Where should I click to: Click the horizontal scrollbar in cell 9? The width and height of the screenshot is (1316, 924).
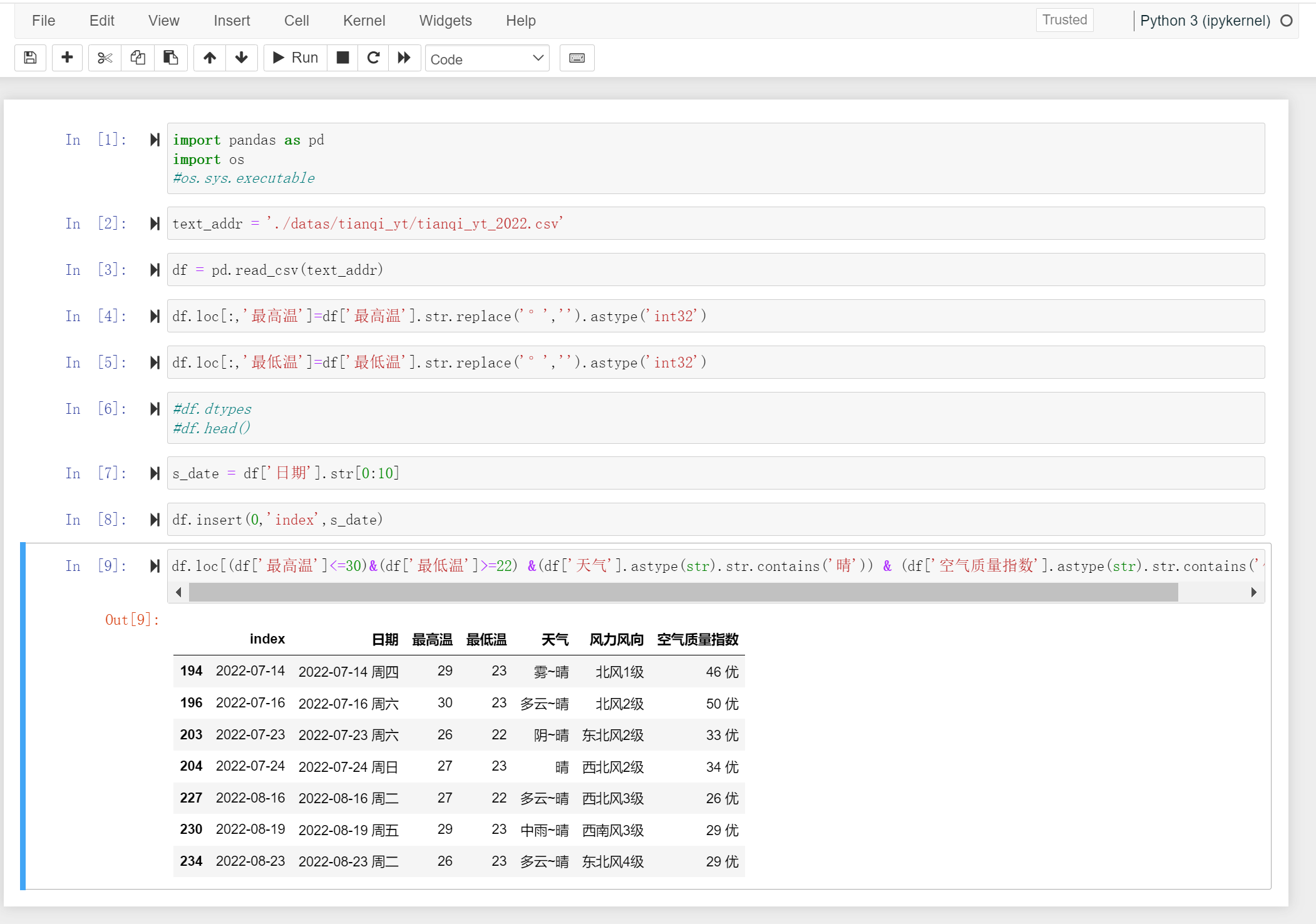pyautogui.click(x=682, y=592)
